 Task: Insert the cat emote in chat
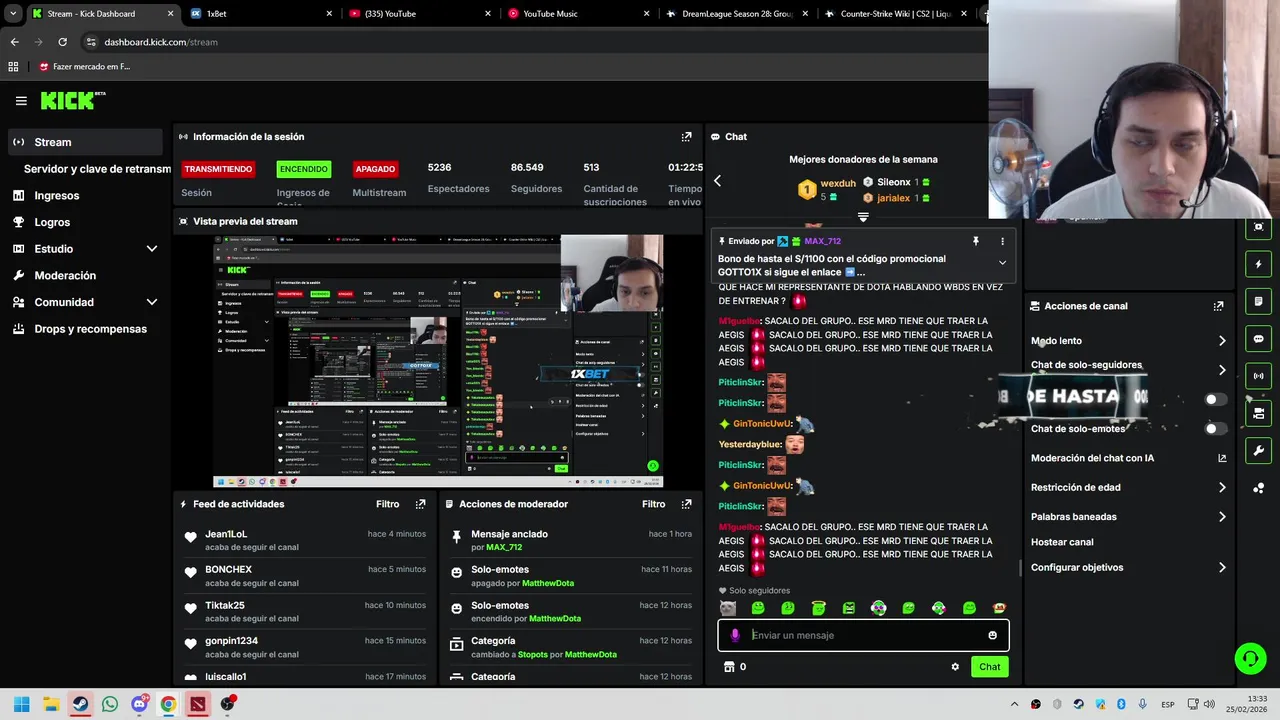(x=727, y=608)
